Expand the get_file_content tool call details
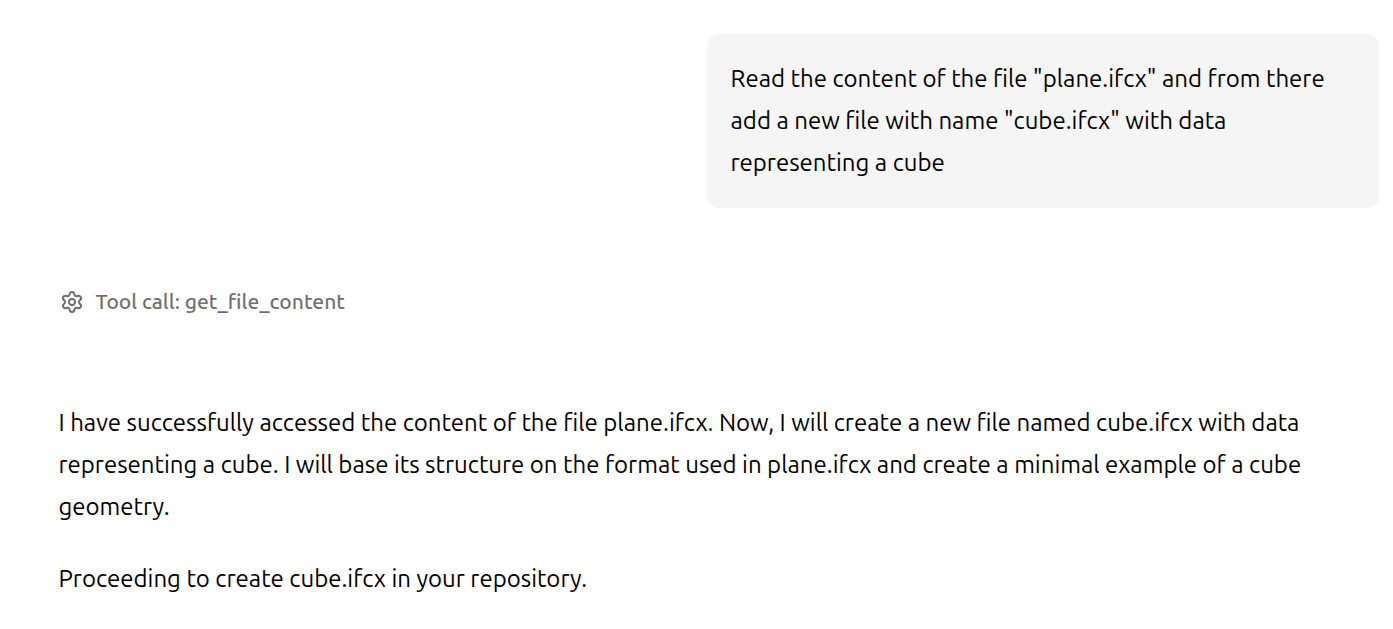1393x629 pixels. [219, 302]
